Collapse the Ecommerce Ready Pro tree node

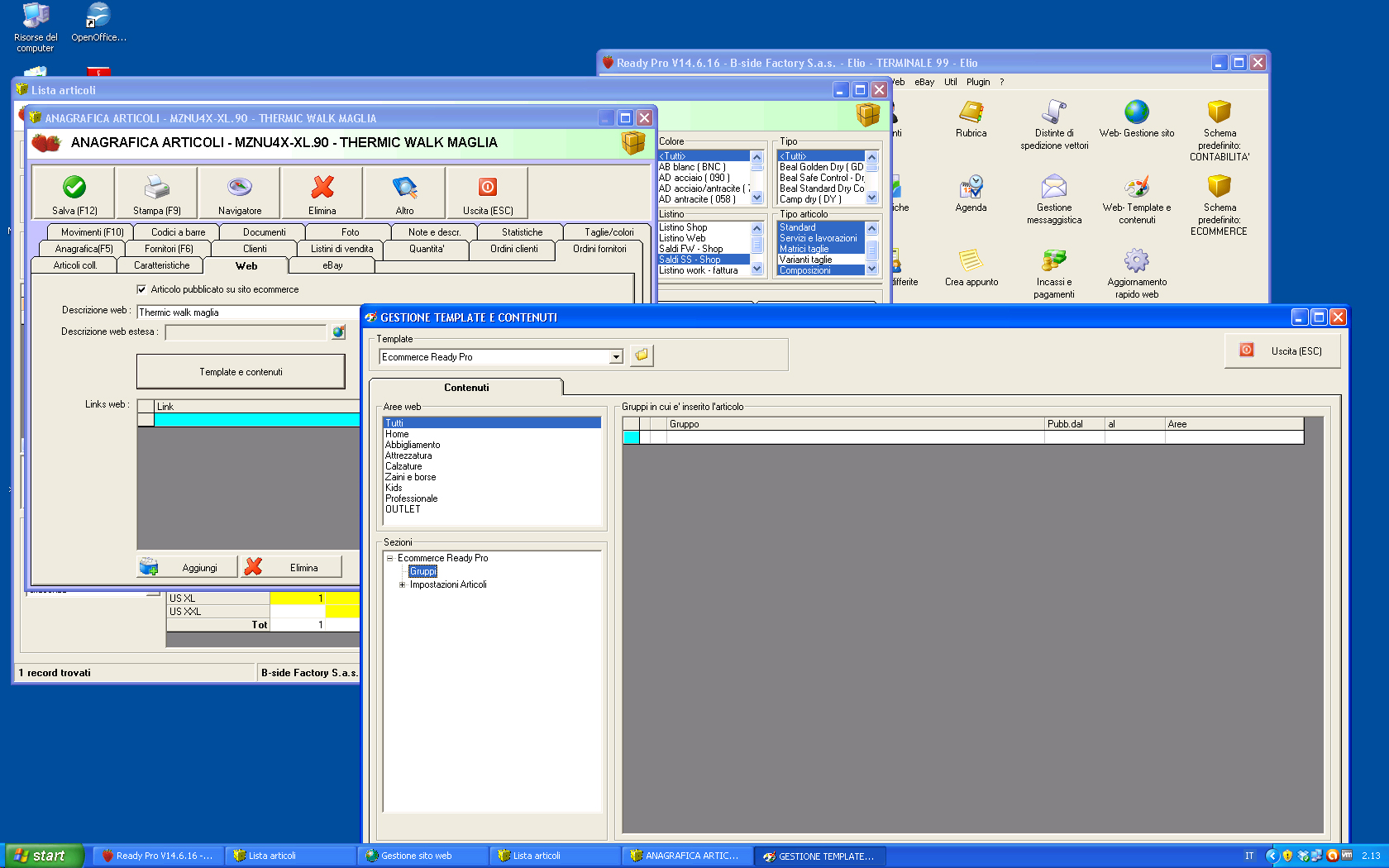point(390,558)
